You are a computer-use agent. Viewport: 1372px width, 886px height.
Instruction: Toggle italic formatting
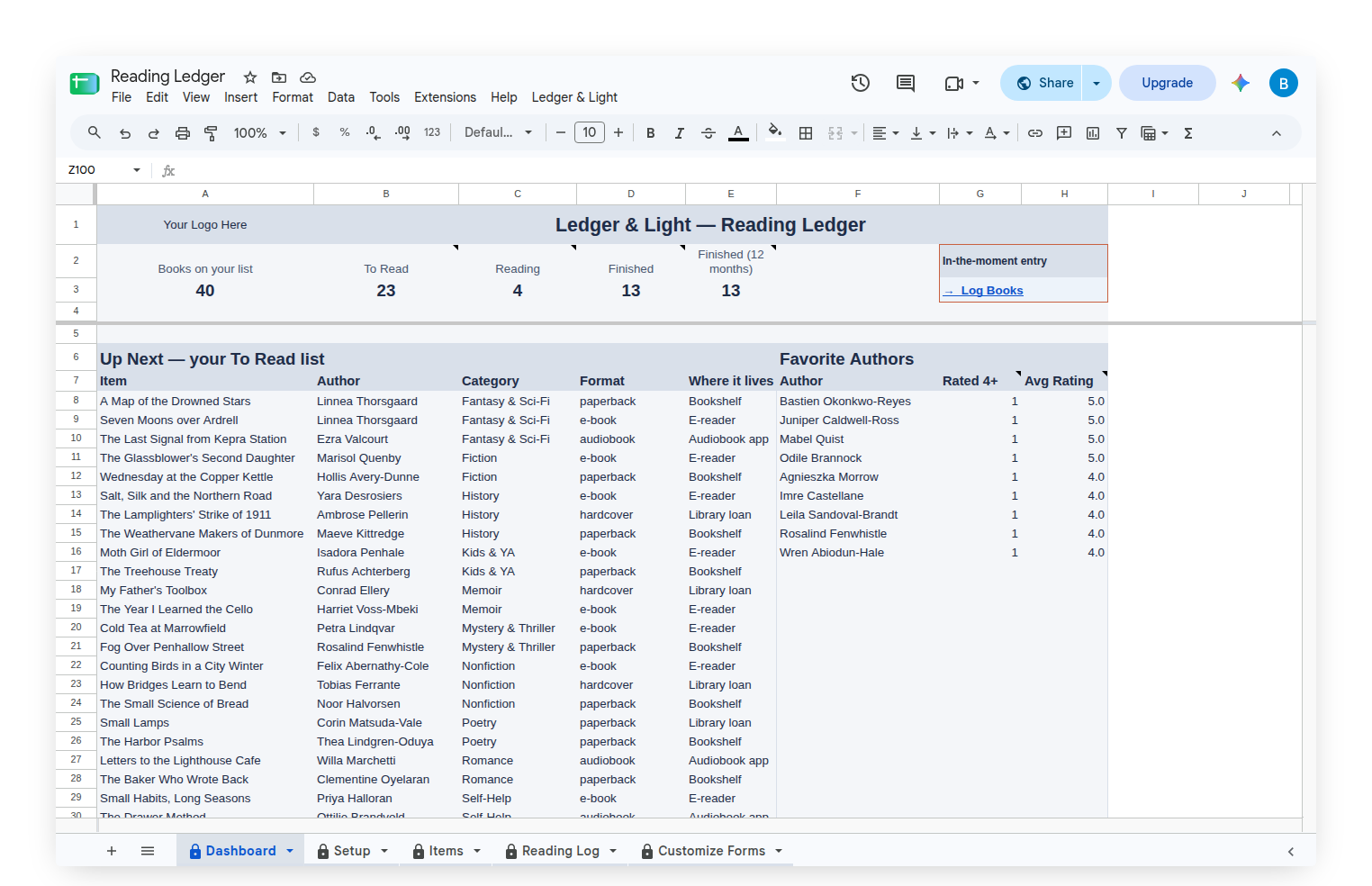(x=680, y=133)
